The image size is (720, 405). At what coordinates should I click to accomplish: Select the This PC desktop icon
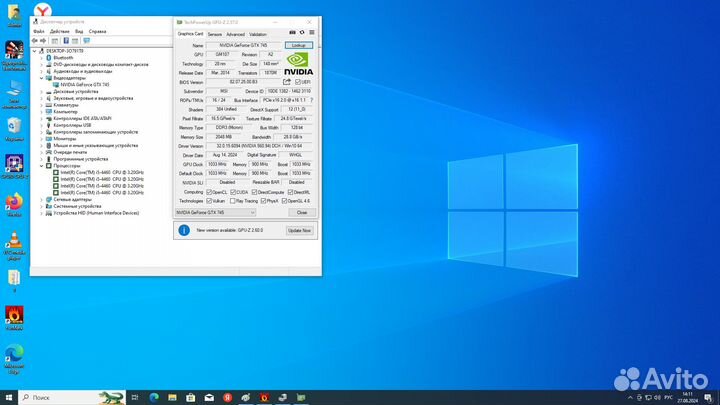14,95
